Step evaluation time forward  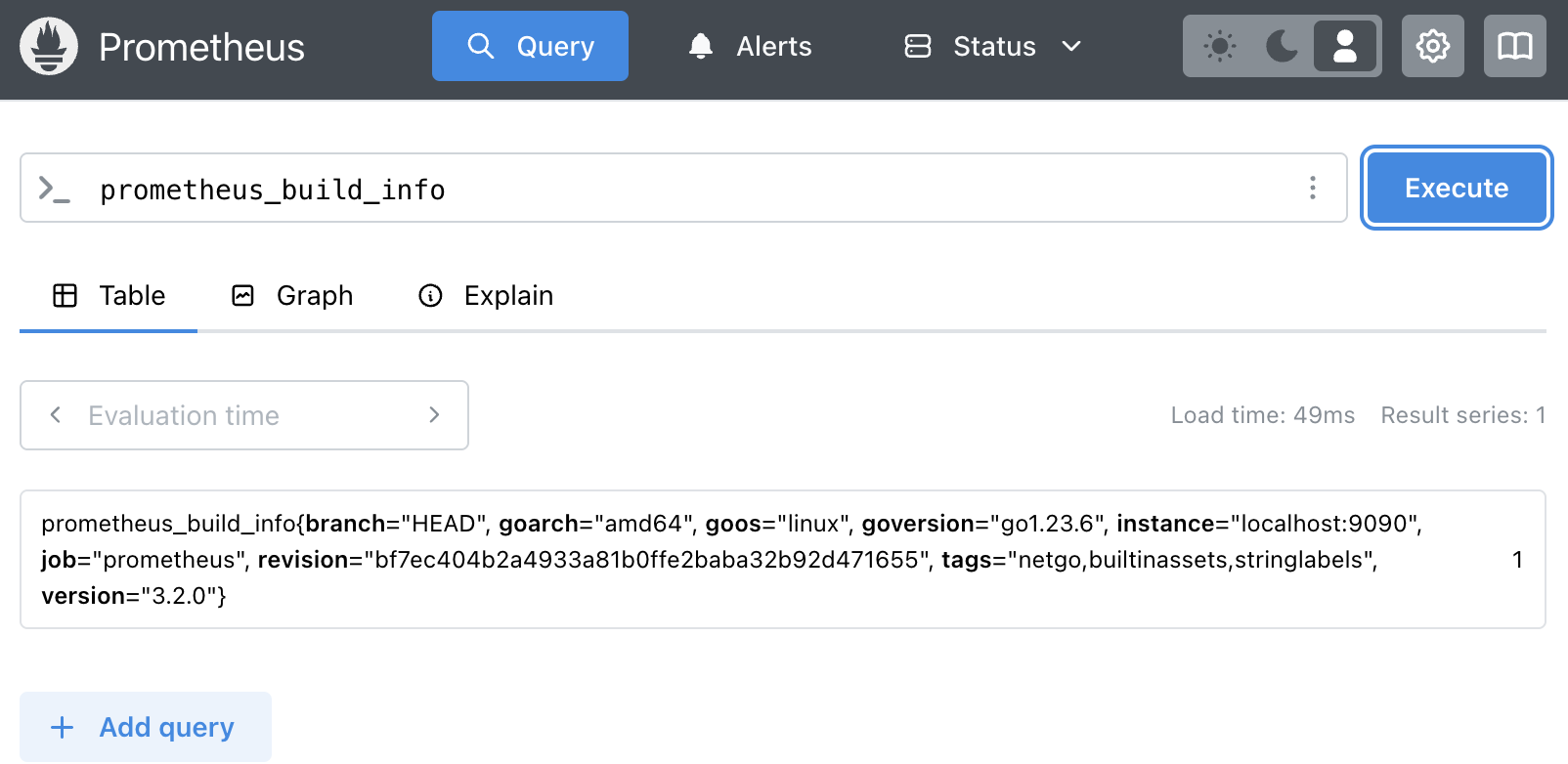tap(435, 415)
